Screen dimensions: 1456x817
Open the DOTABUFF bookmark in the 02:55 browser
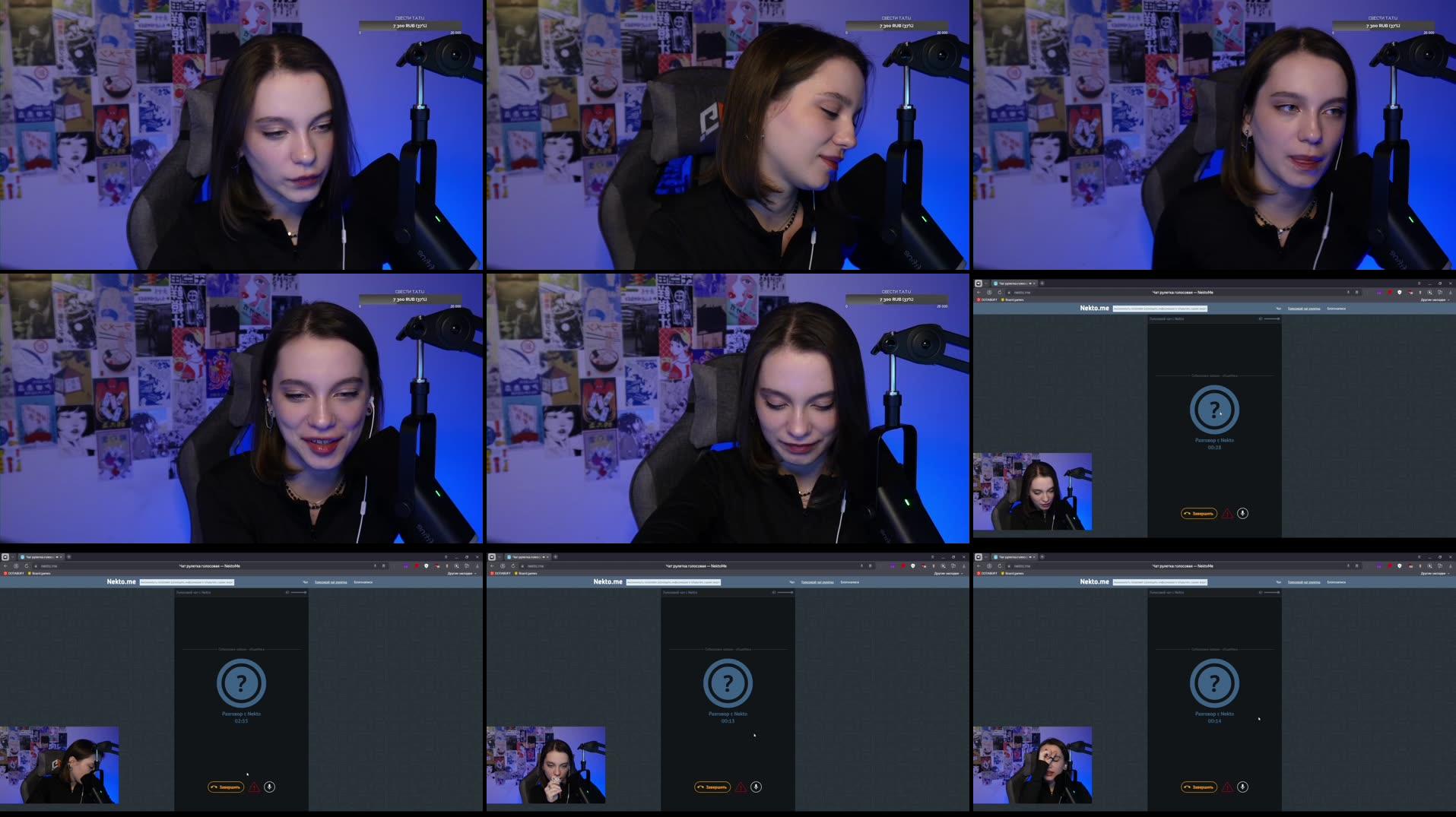[x=14, y=573]
